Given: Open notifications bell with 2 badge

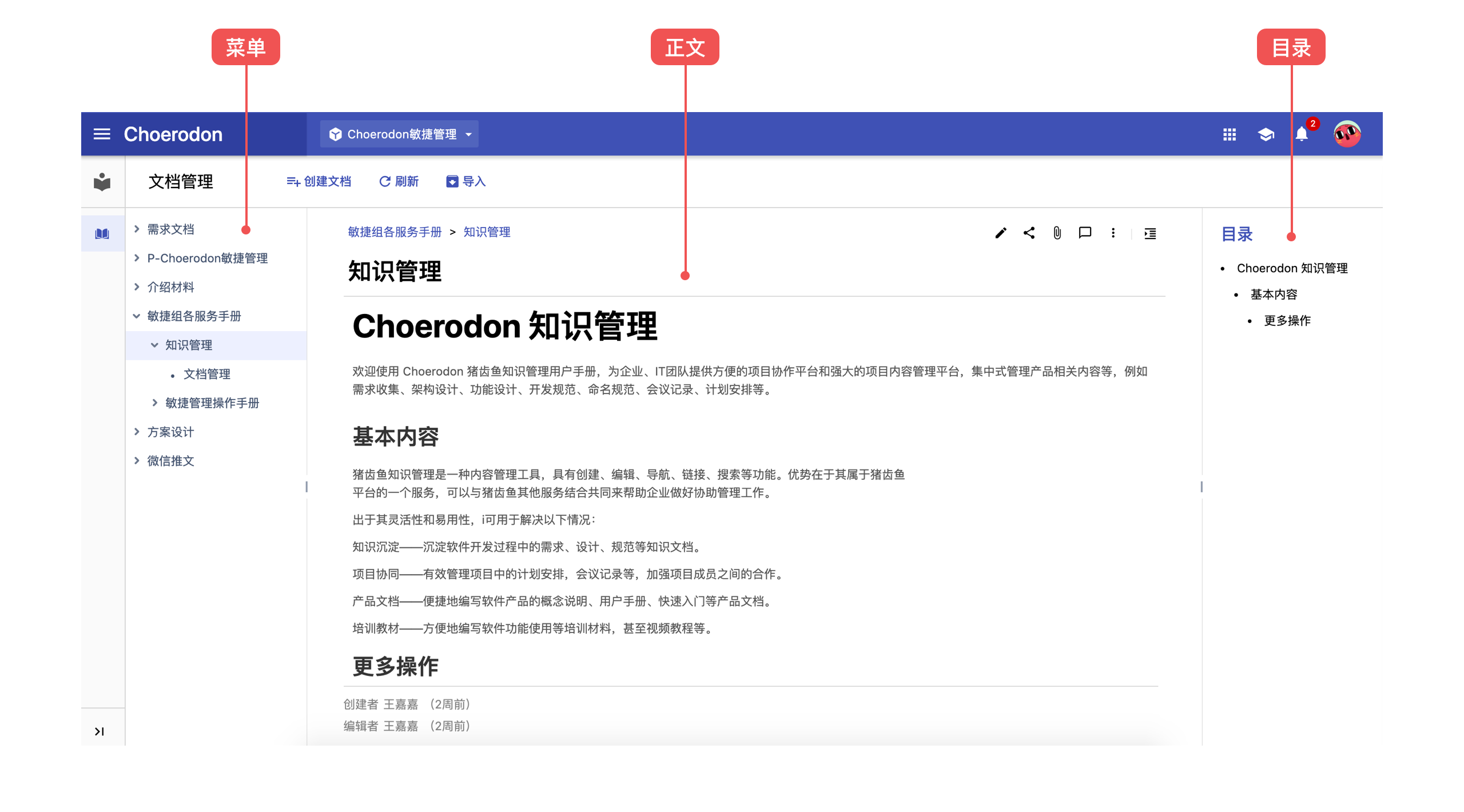Looking at the screenshot, I should [x=1302, y=134].
